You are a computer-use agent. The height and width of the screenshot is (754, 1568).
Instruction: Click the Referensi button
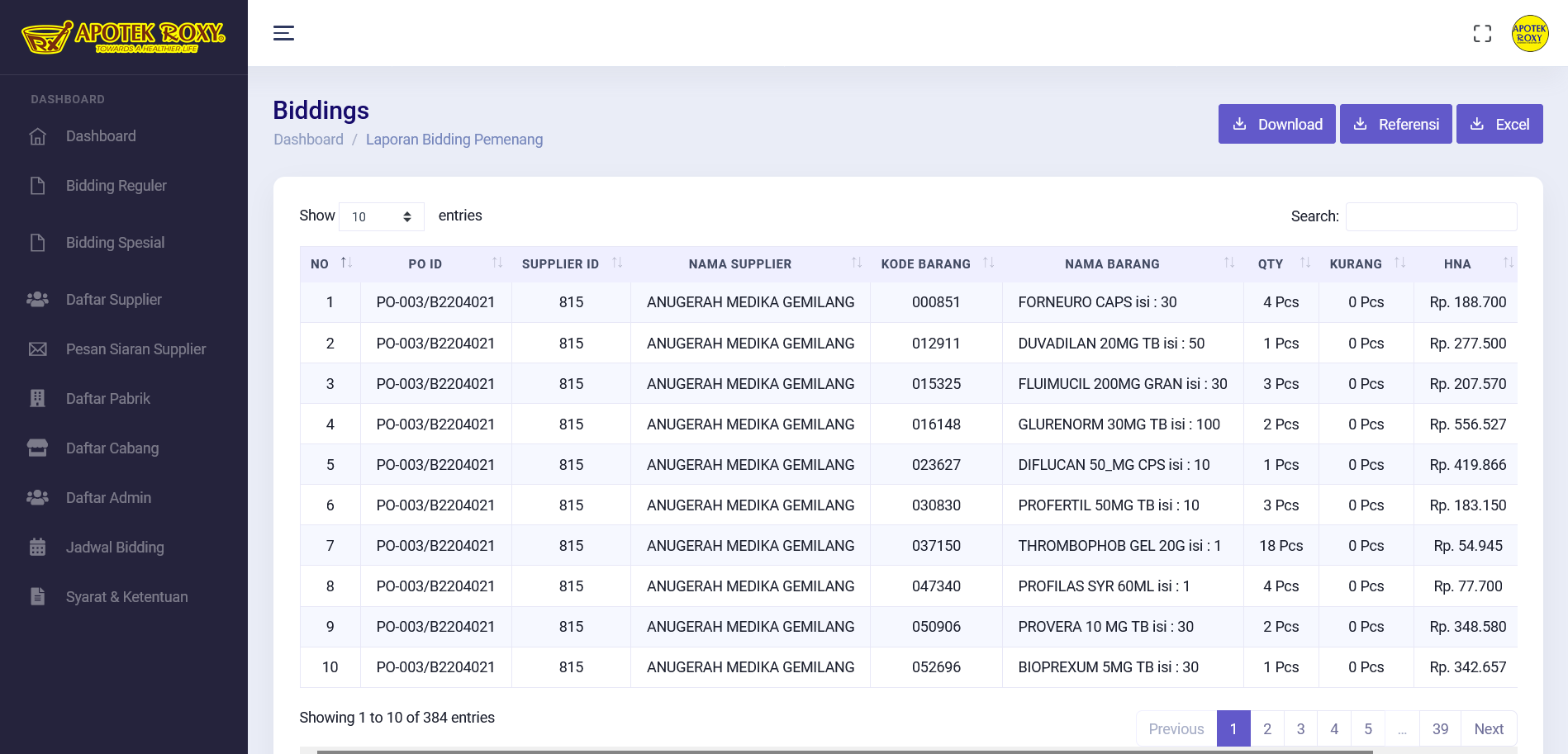click(x=1395, y=124)
